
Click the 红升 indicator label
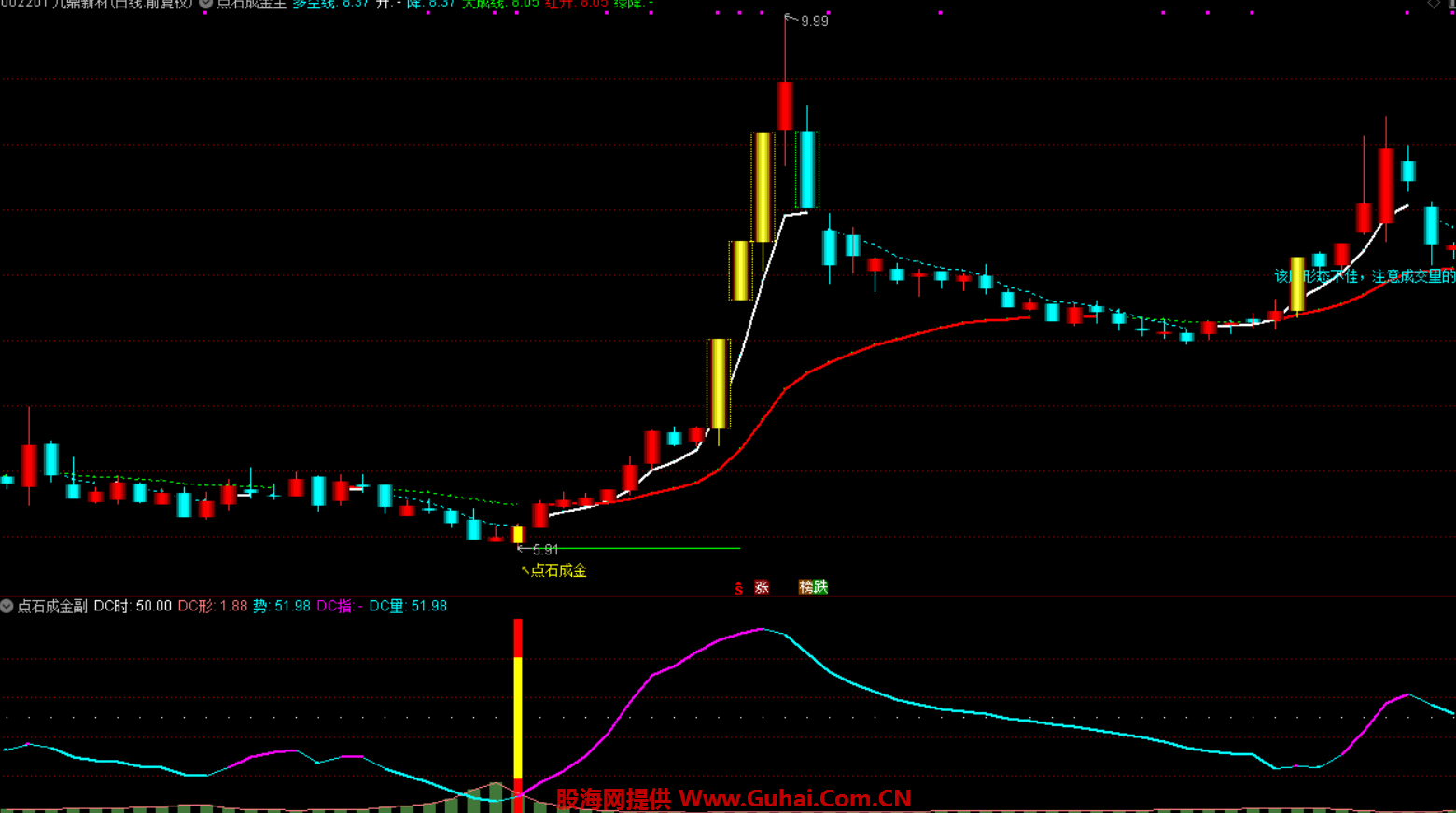point(576,4)
